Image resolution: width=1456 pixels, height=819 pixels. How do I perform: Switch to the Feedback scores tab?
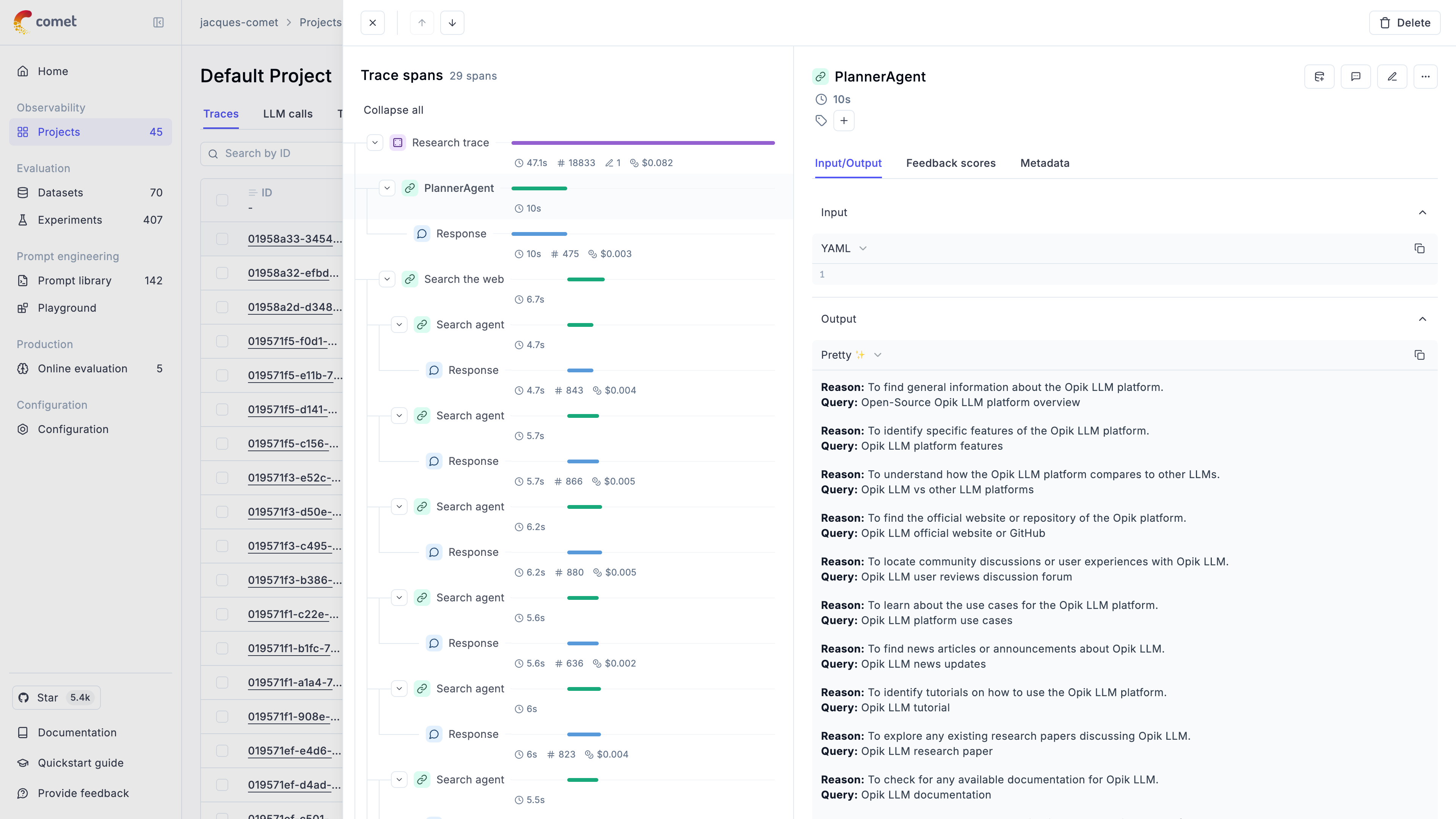[951, 163]
